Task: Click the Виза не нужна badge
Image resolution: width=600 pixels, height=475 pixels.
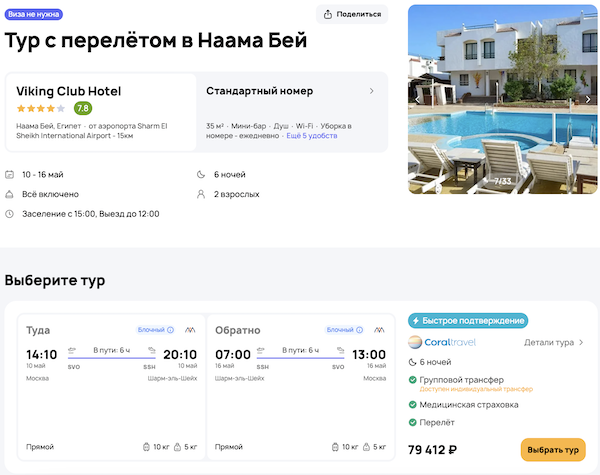Action: 33,14
